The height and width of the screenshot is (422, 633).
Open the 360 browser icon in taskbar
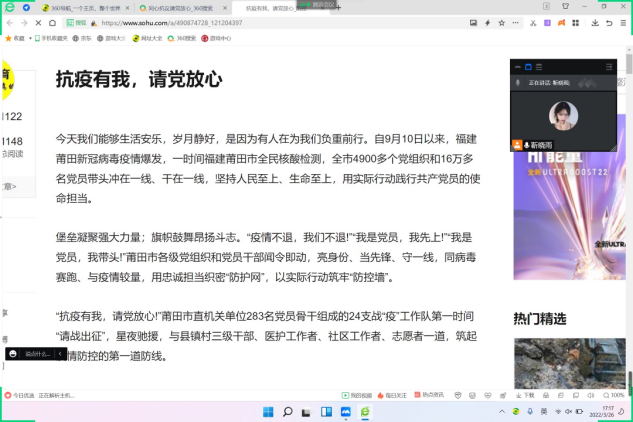[x=366, y=411]
